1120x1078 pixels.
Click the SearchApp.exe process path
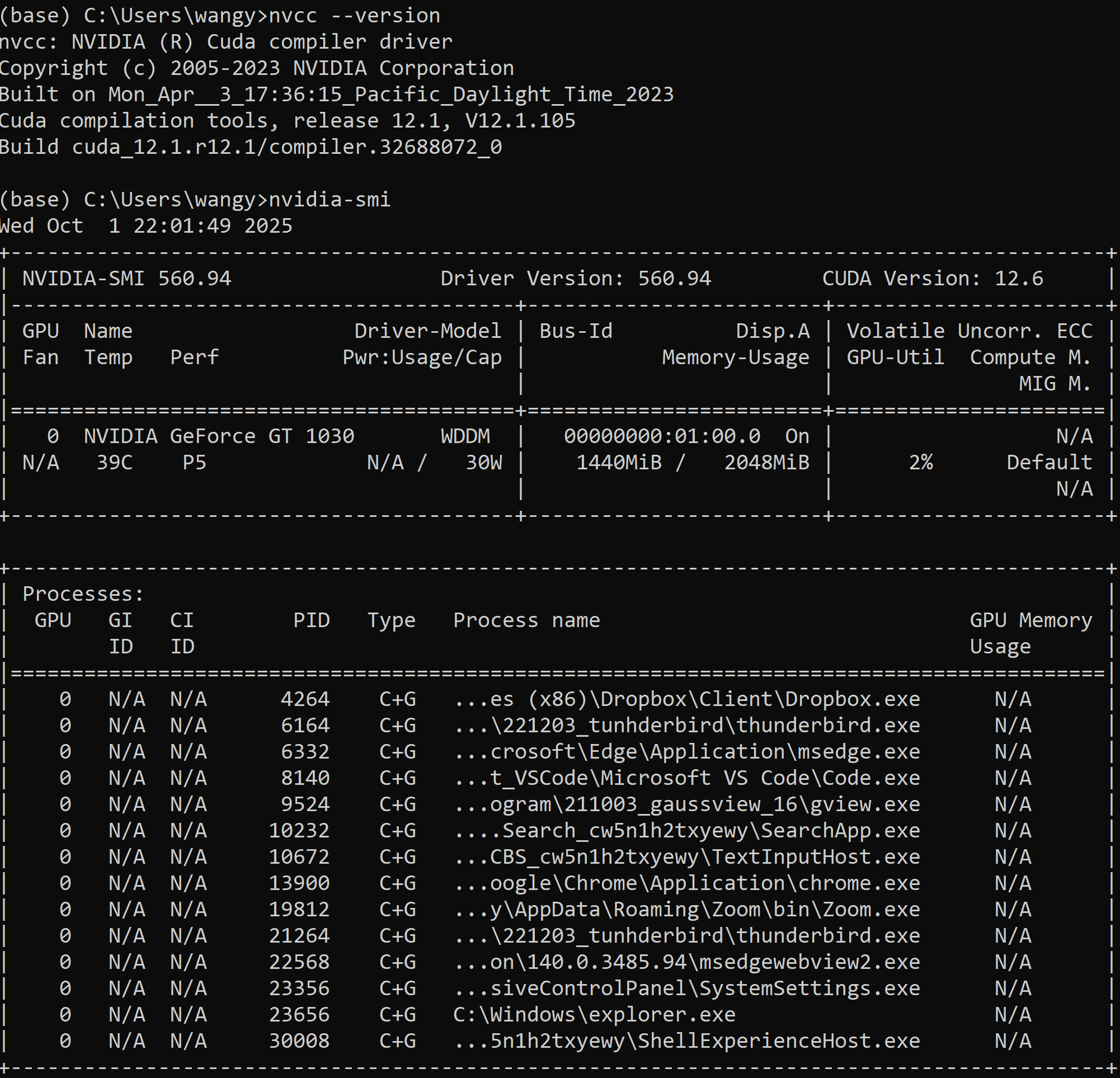point(687,831)
